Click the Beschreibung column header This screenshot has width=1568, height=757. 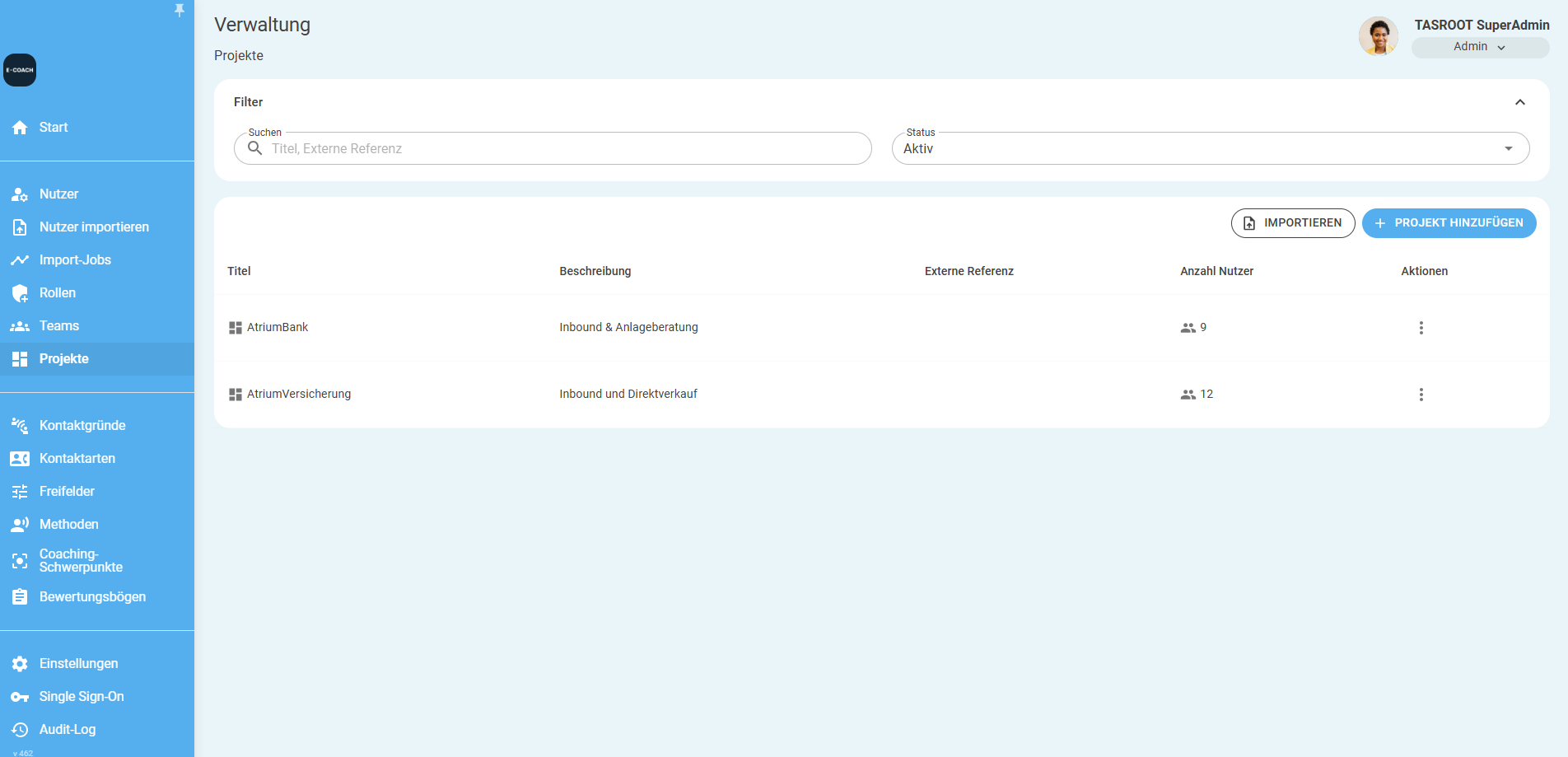[x=595, y=271]
